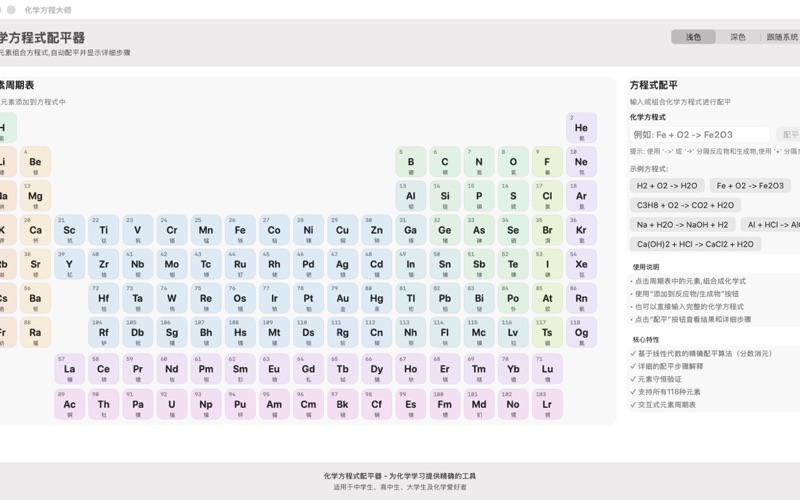Click the Iron (Fe) element tile

coord(240,231)
